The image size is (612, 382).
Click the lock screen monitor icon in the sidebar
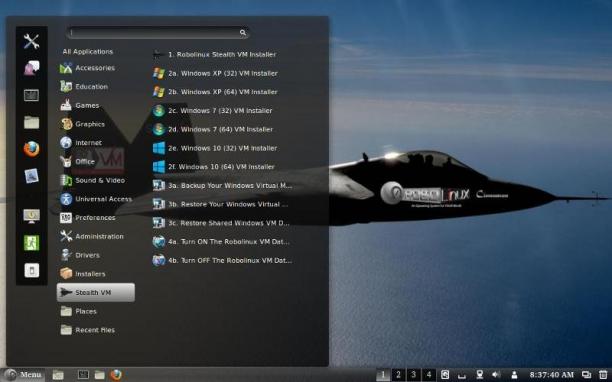click(x=31, y=216)
